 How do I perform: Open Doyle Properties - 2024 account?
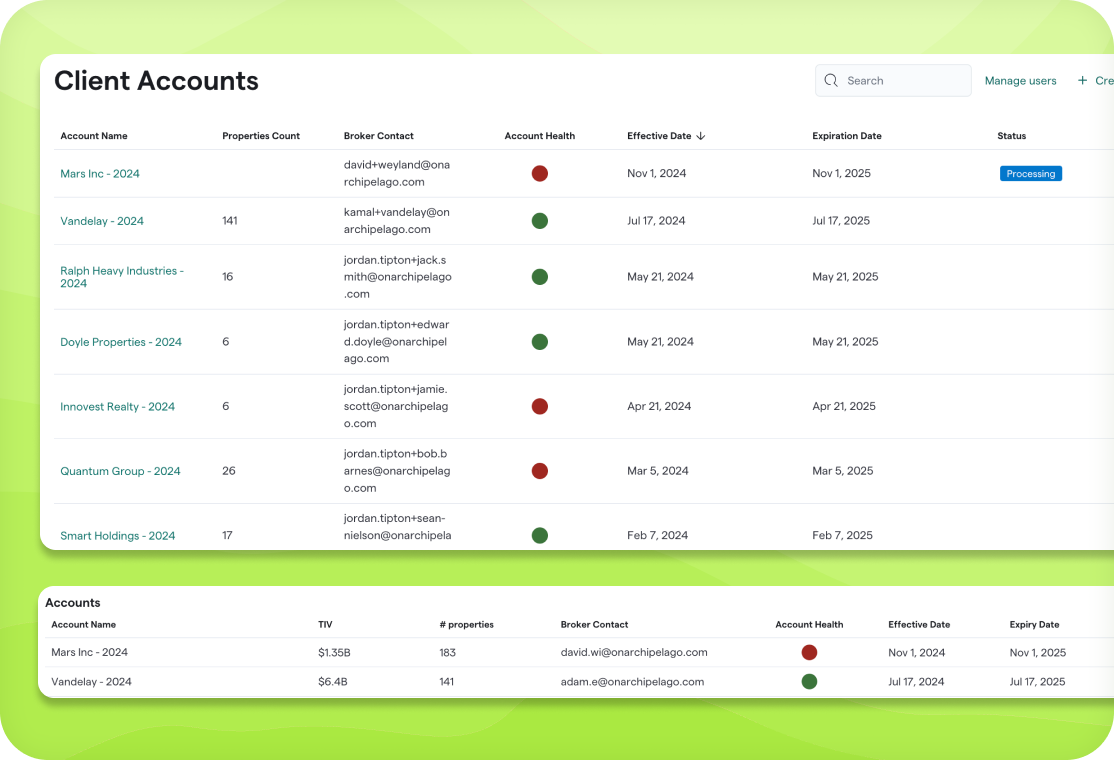point(121,342)
